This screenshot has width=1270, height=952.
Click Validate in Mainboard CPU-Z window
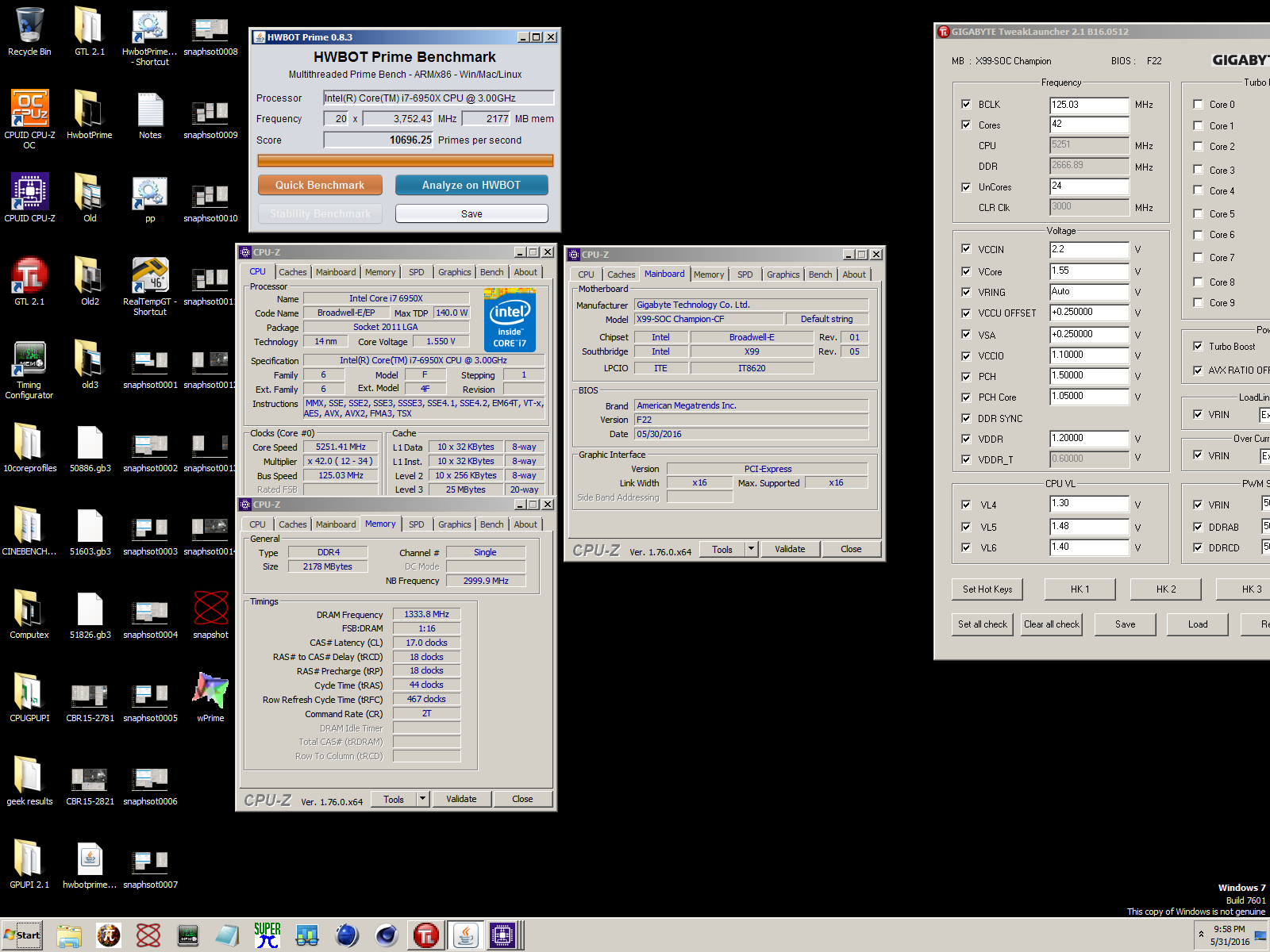[790, 549]
